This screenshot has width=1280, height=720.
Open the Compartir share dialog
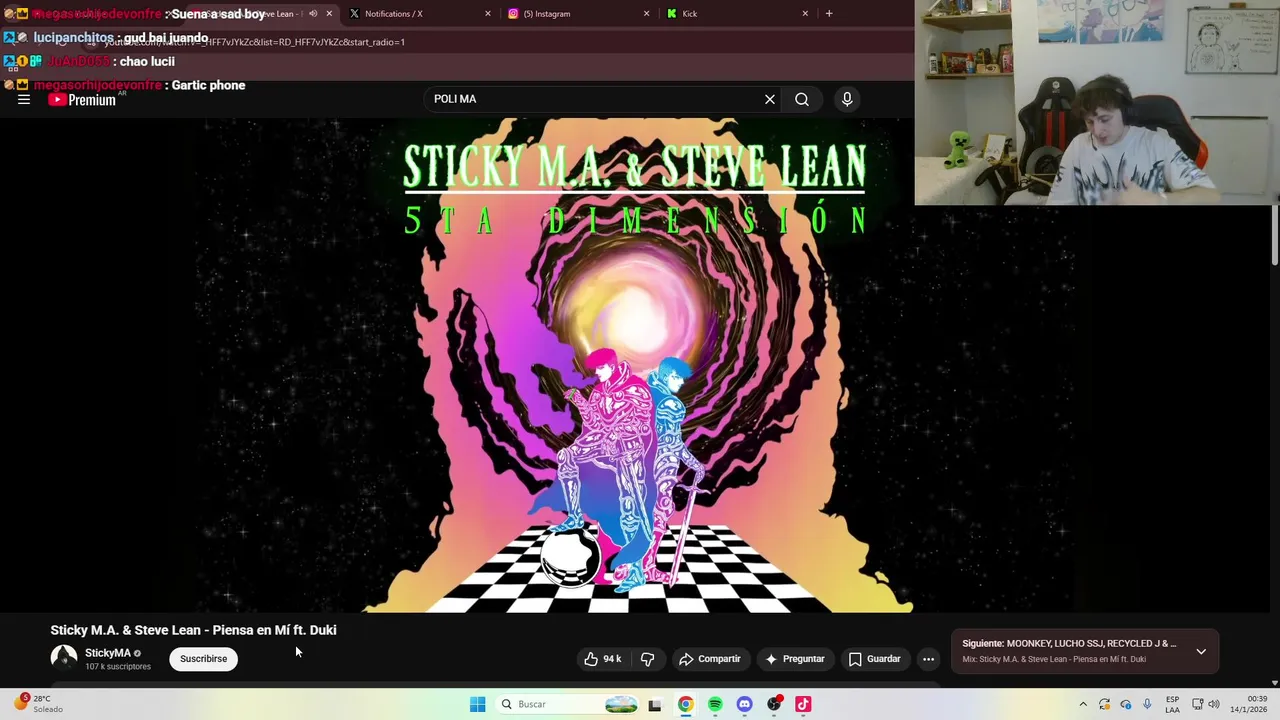click(709, 659)
